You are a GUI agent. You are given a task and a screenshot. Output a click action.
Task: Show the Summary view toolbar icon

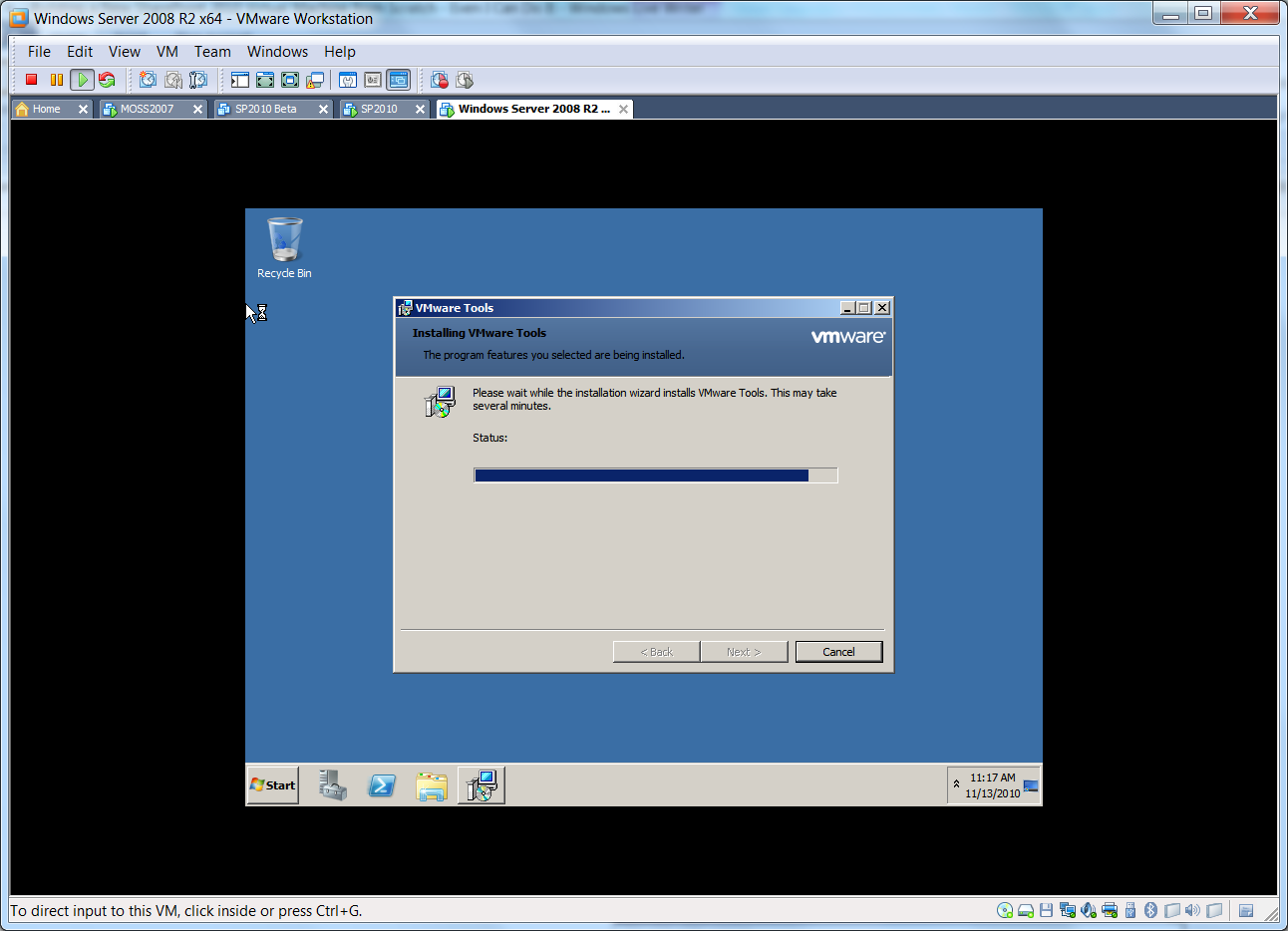coord(348,80)
